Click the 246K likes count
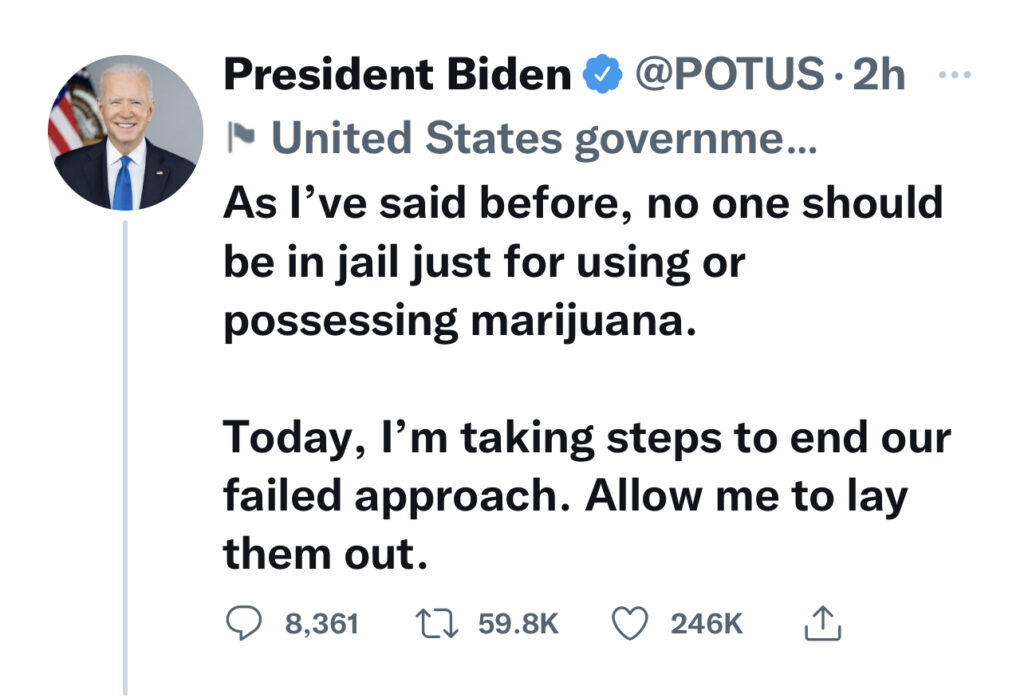The width and height of the screenshot is (1024, 698). click(x=706, y=624)
